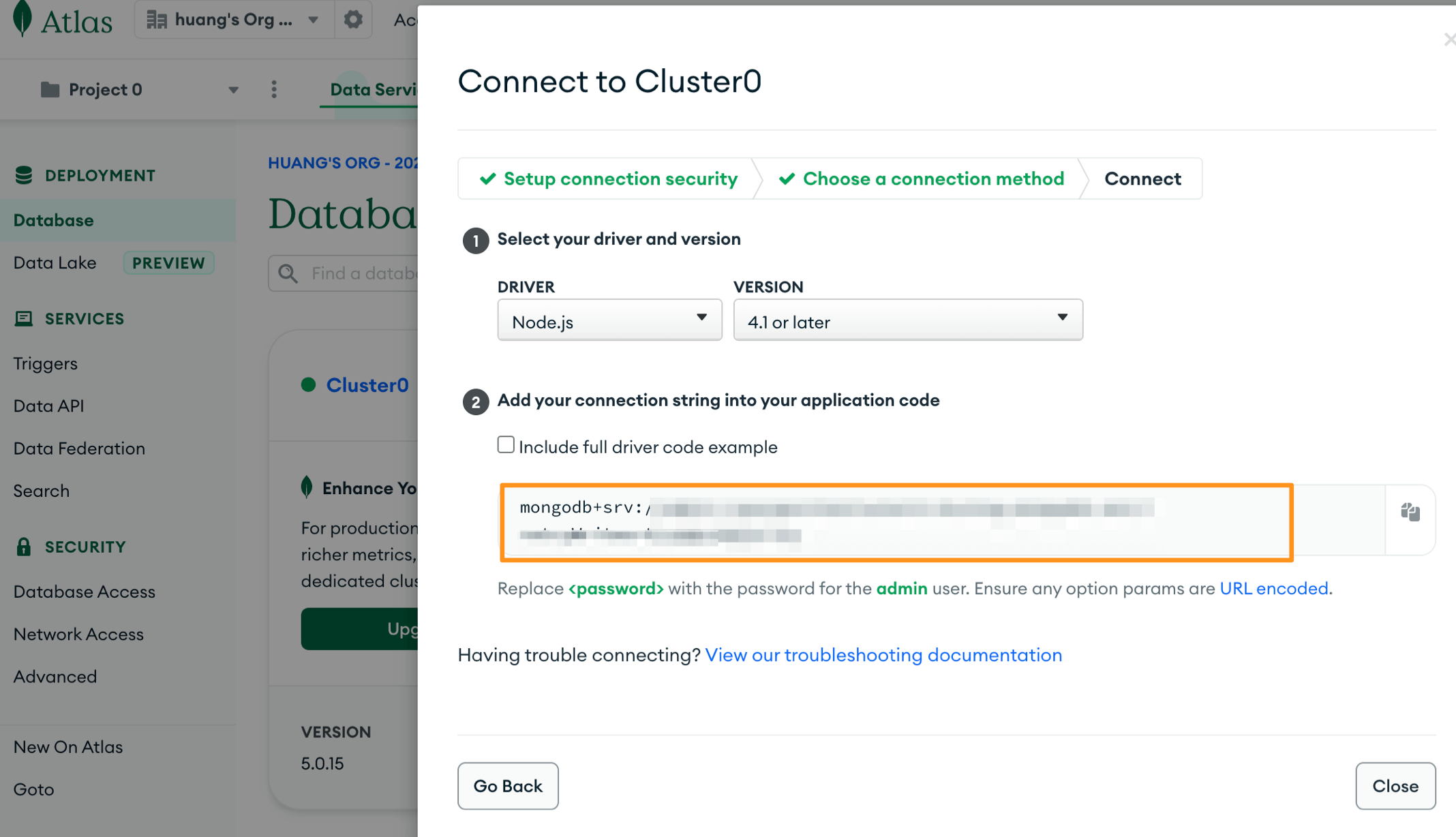1456x837 pixels.
Task: Open Network Access in the sidebar
Action: 78,634
